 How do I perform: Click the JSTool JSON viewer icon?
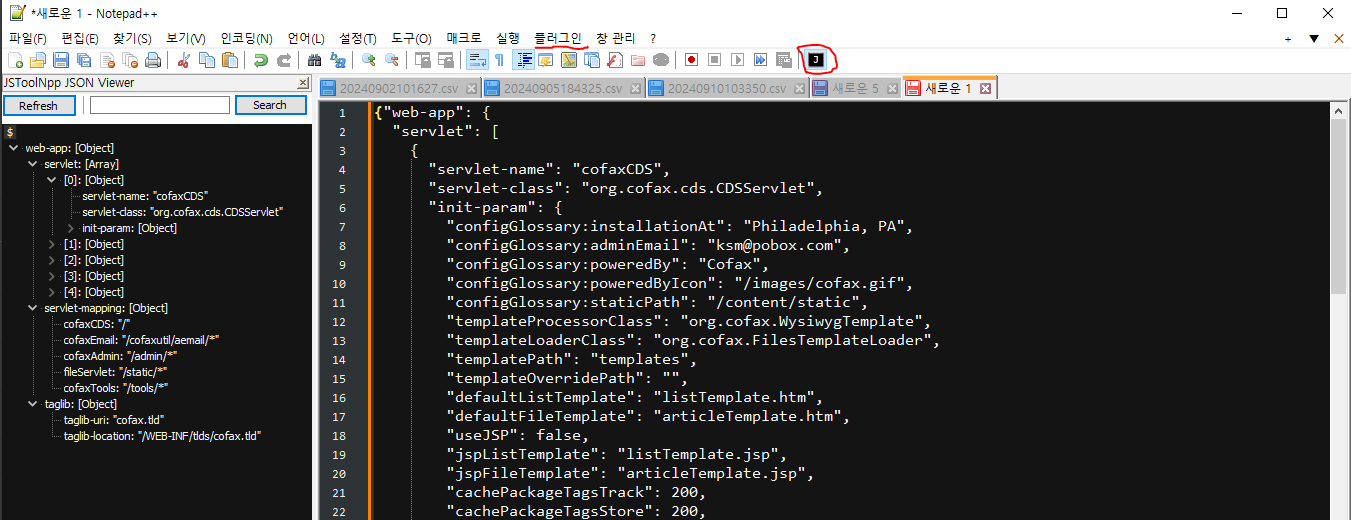tap(816, 60)
